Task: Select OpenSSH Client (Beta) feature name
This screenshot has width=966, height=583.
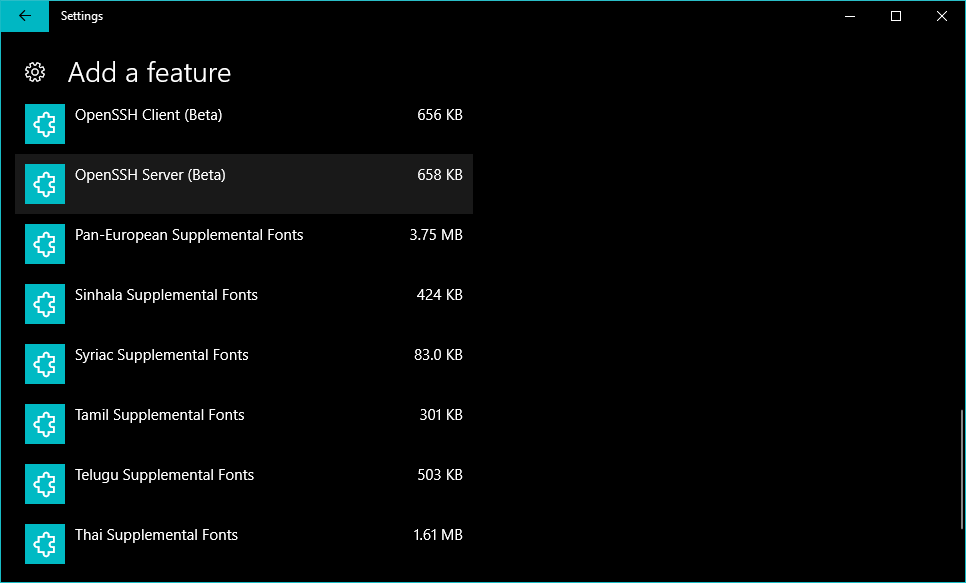Action: (x=148, y=115)
